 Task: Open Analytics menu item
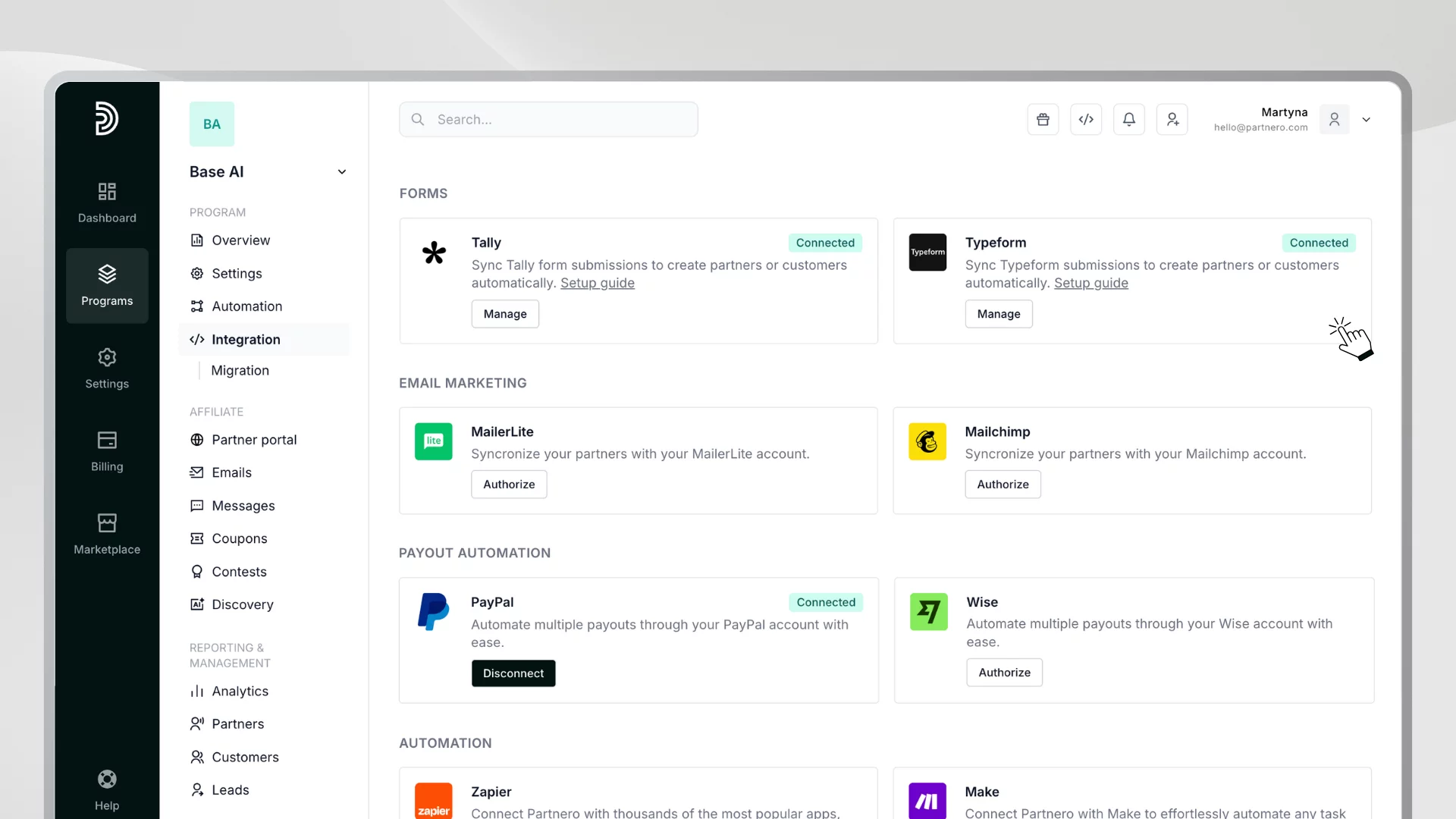(x=264, y=692)
